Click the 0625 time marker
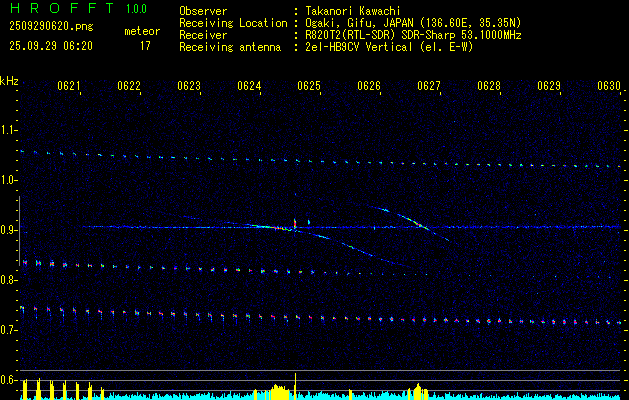Image resolution: width=629 pixels, height=400 pixels. coord(309,85)
